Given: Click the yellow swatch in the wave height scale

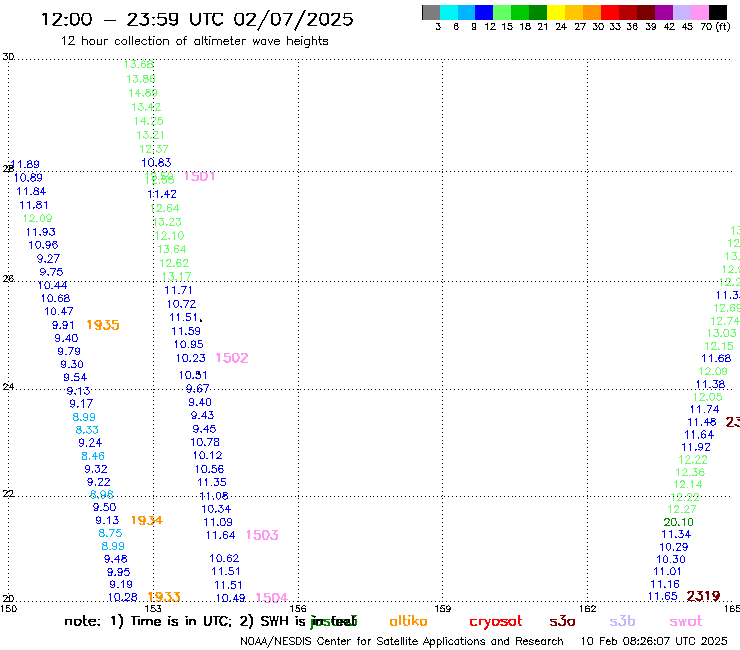Looking at the screenshot, I should tap(556, 12).
